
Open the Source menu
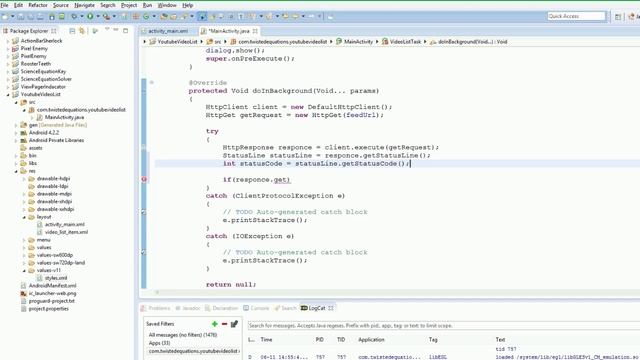61,5
